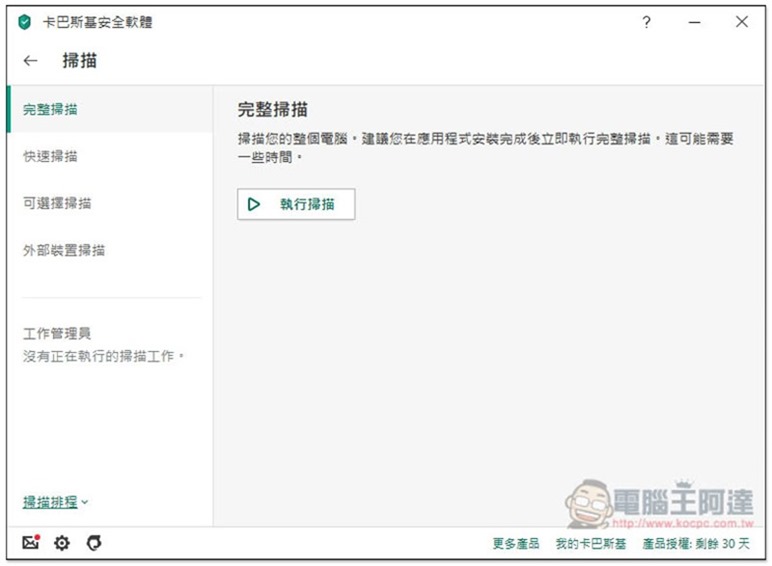The width and height of the screenshot is (772, 566).
Task: Open the 工作管理員 link
Action: [57, 333]
